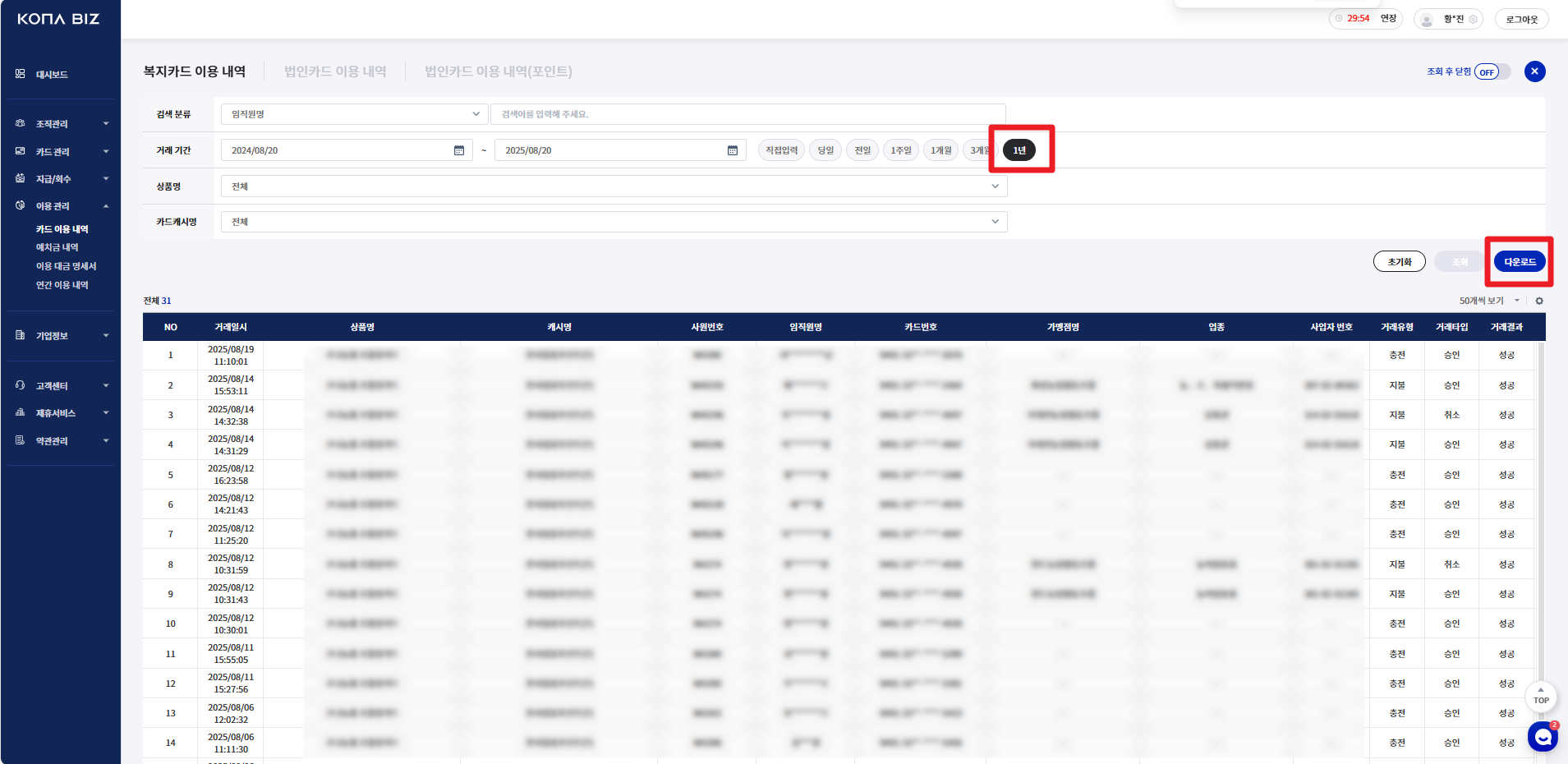Close the panel with the blue X button

1534,71
